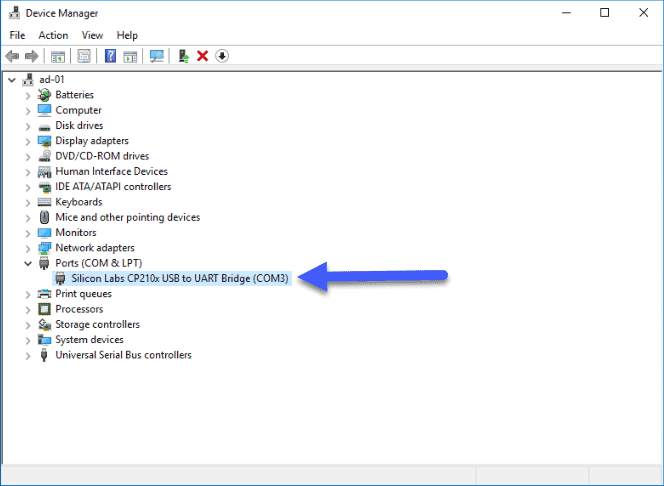
Task: Open the Help menu
Action: pos(127,35)
